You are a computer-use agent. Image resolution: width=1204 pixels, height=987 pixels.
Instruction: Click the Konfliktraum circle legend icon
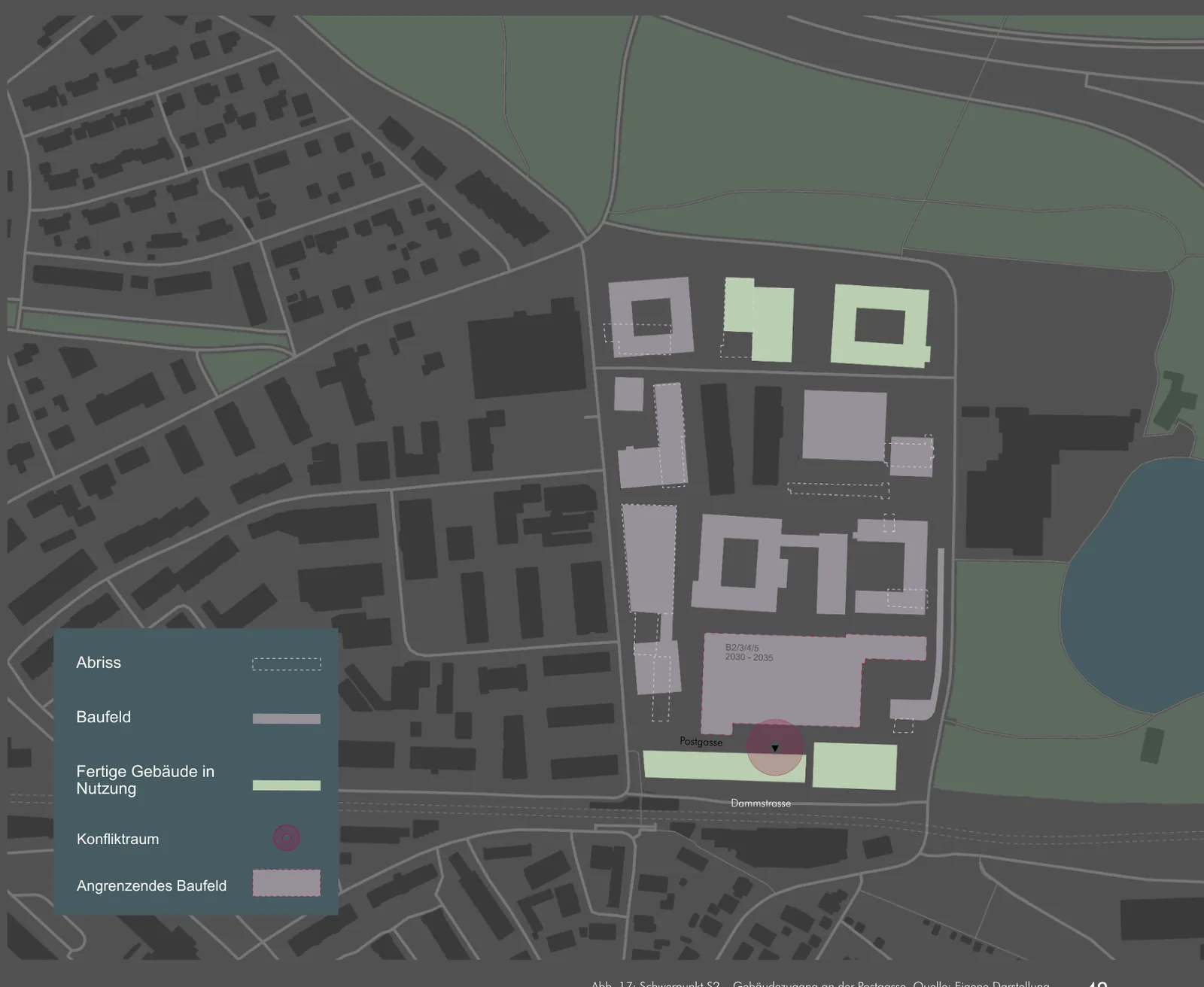point(287,838)
